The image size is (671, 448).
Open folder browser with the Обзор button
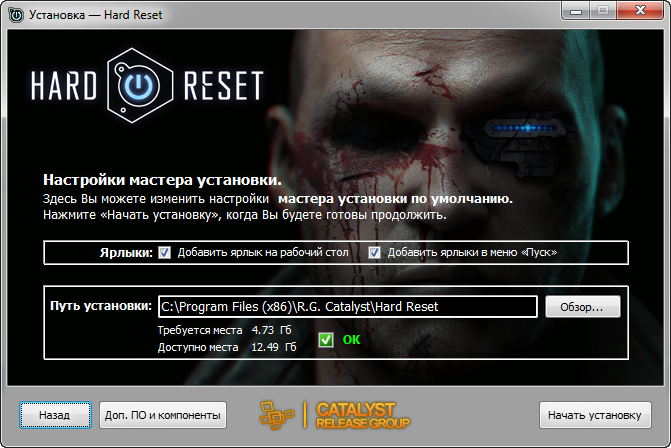[583, 306]
